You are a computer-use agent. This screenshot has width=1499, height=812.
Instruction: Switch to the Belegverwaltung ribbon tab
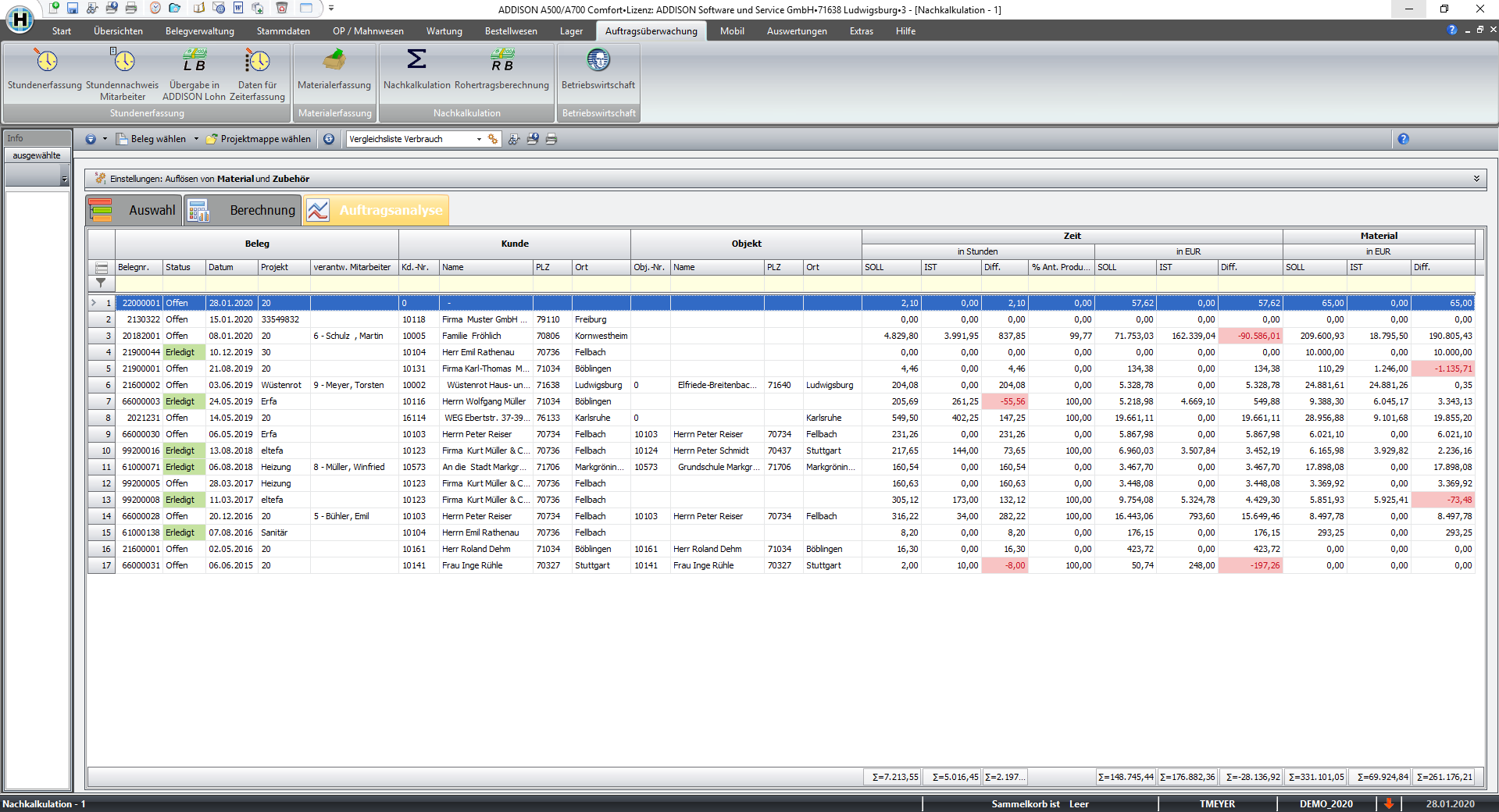(x=199, y=31)
